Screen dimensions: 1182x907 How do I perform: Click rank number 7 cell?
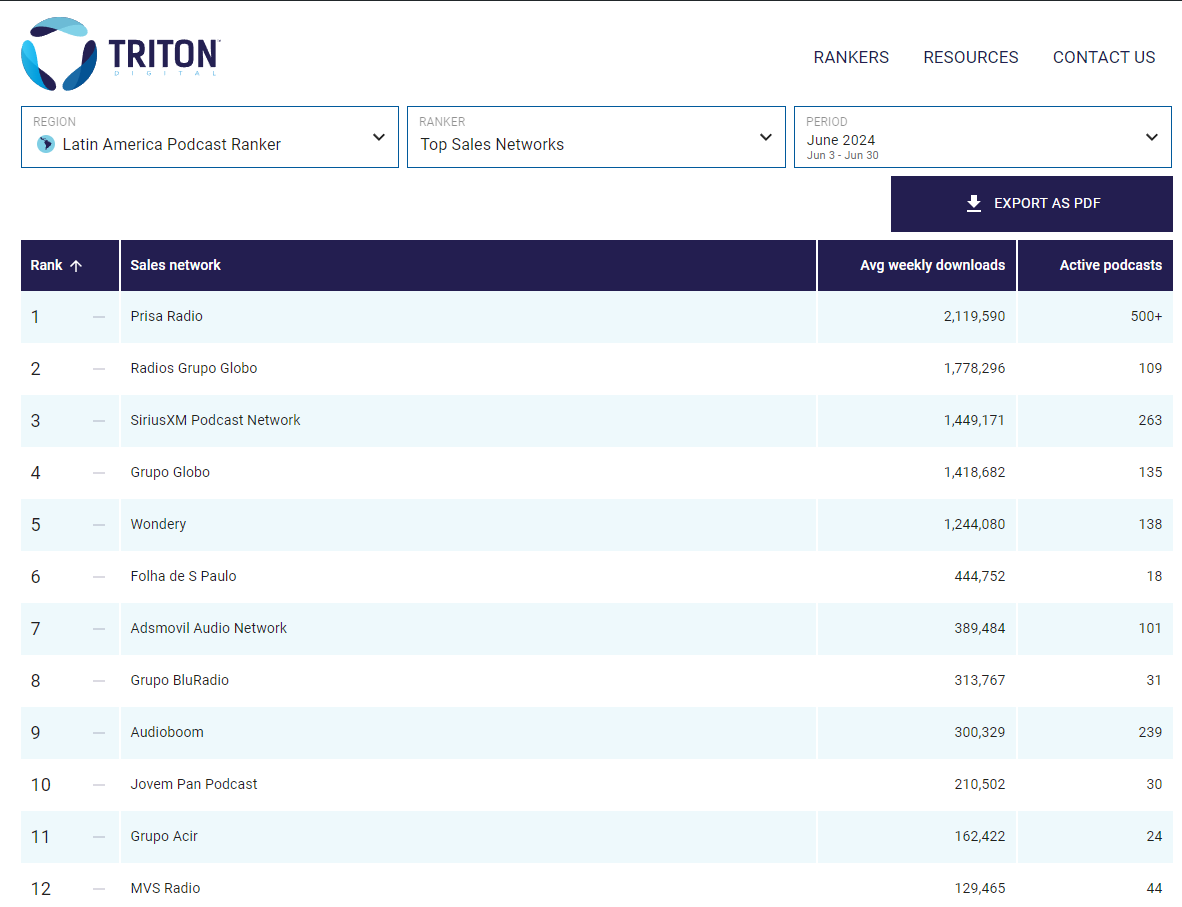tap(35, 629)
